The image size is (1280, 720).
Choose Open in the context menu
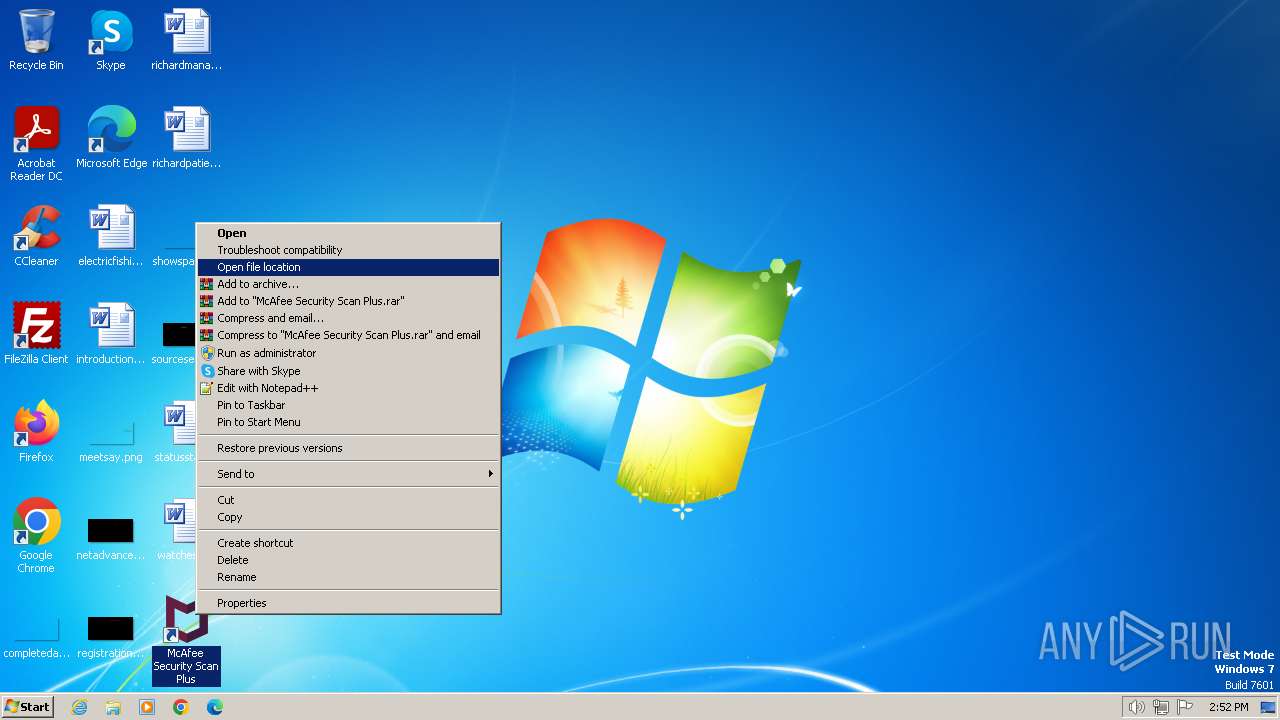click(x=348, y=233)
